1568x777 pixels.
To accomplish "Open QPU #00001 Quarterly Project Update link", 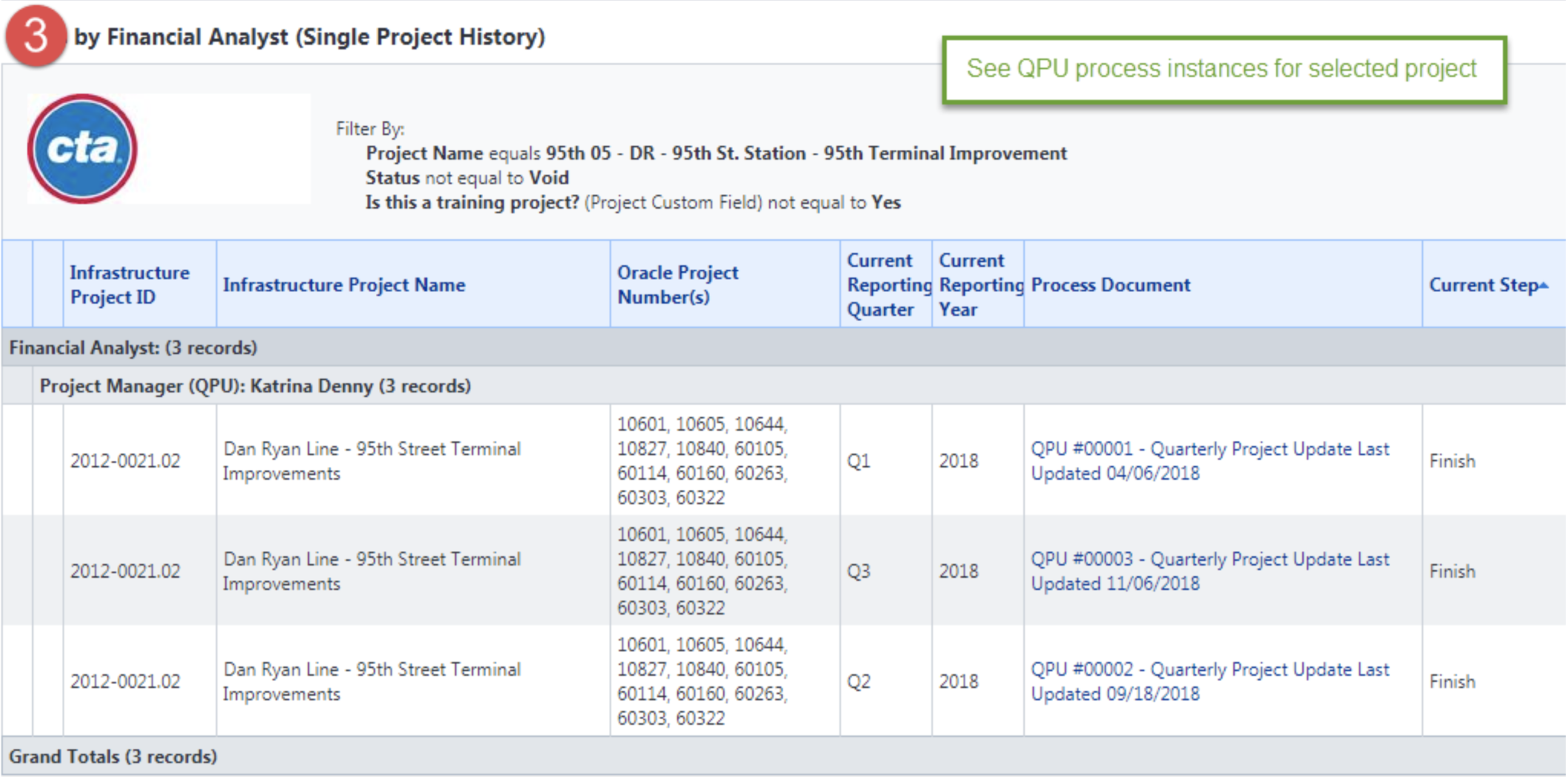I will pyautogui.click(x=1210, y=461).
